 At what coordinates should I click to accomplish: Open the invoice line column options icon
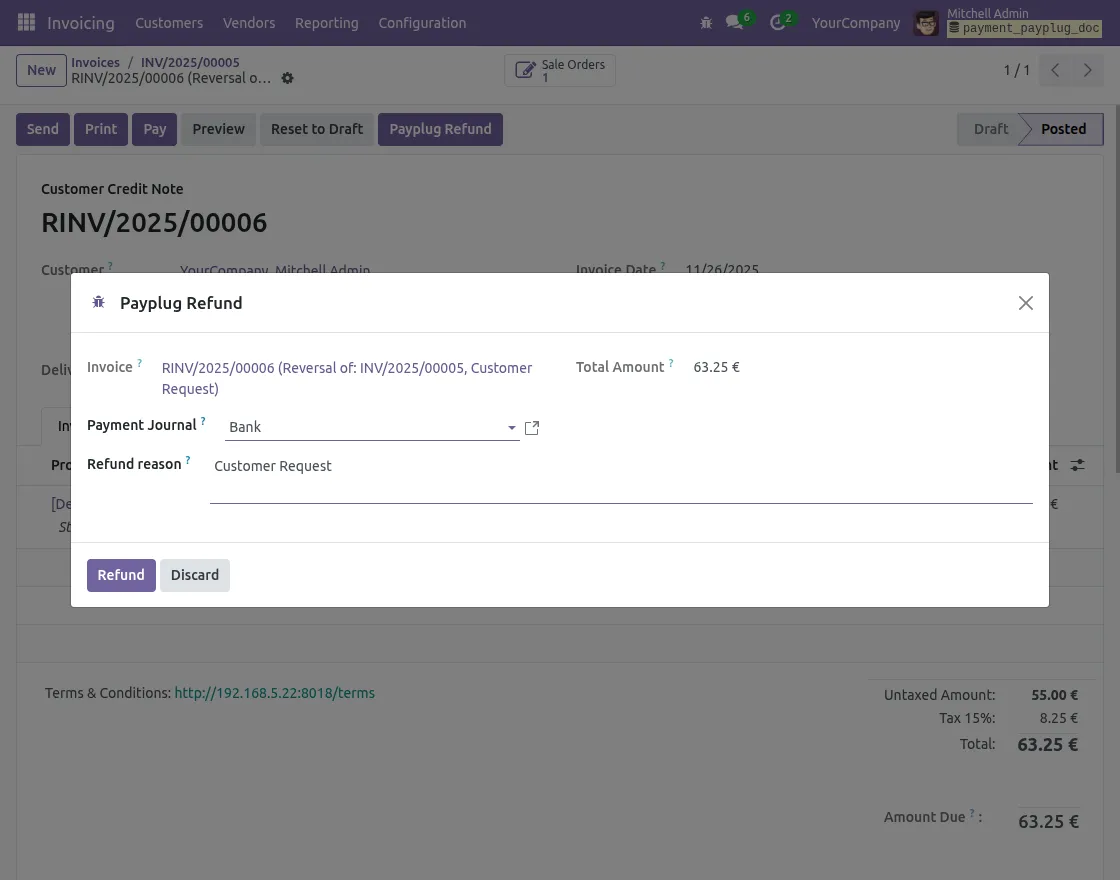point(1077,465)
